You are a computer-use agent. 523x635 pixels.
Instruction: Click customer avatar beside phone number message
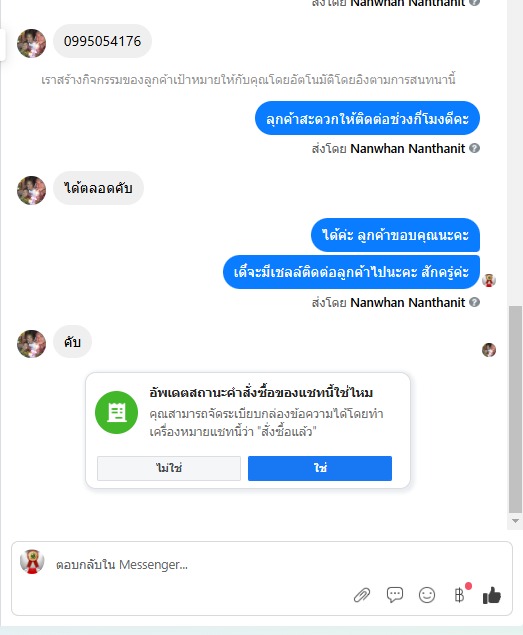32,43
